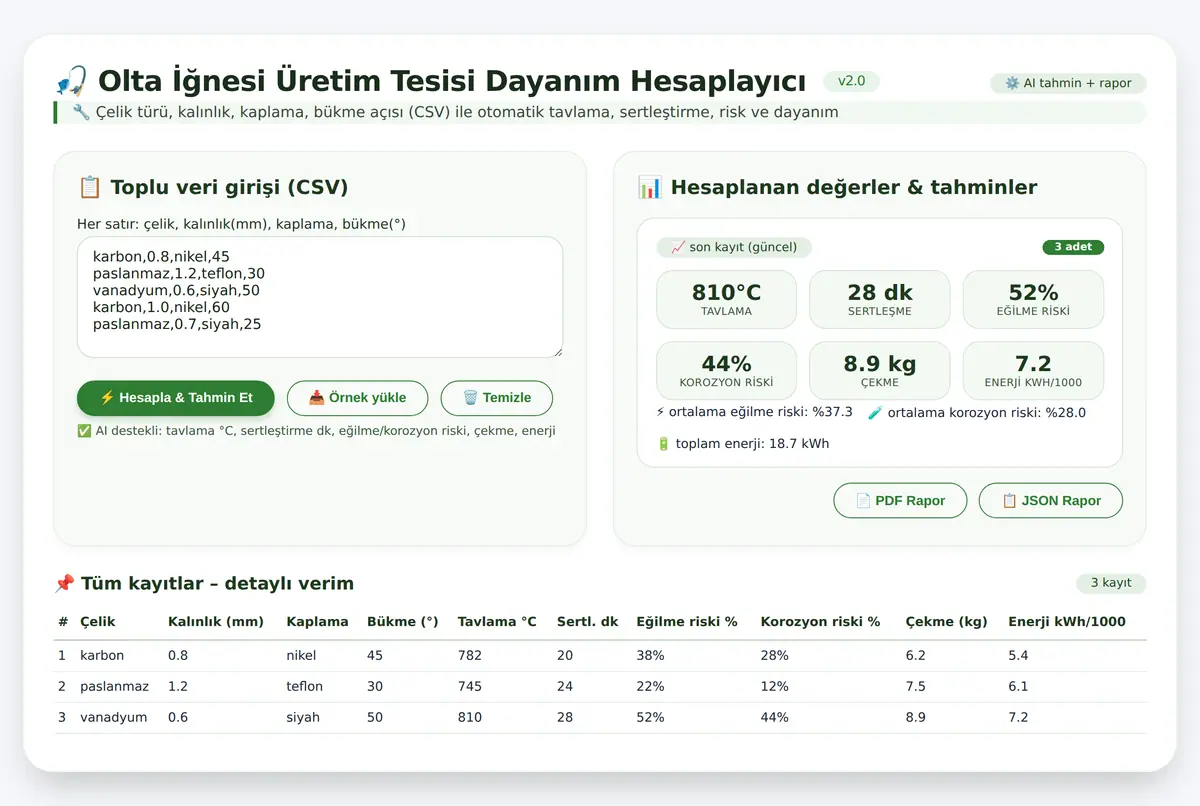The image size is (1200, 806).
Task: Click the Eğilme riski % column header
Action: pyautogui.click(x=687, y=622)
